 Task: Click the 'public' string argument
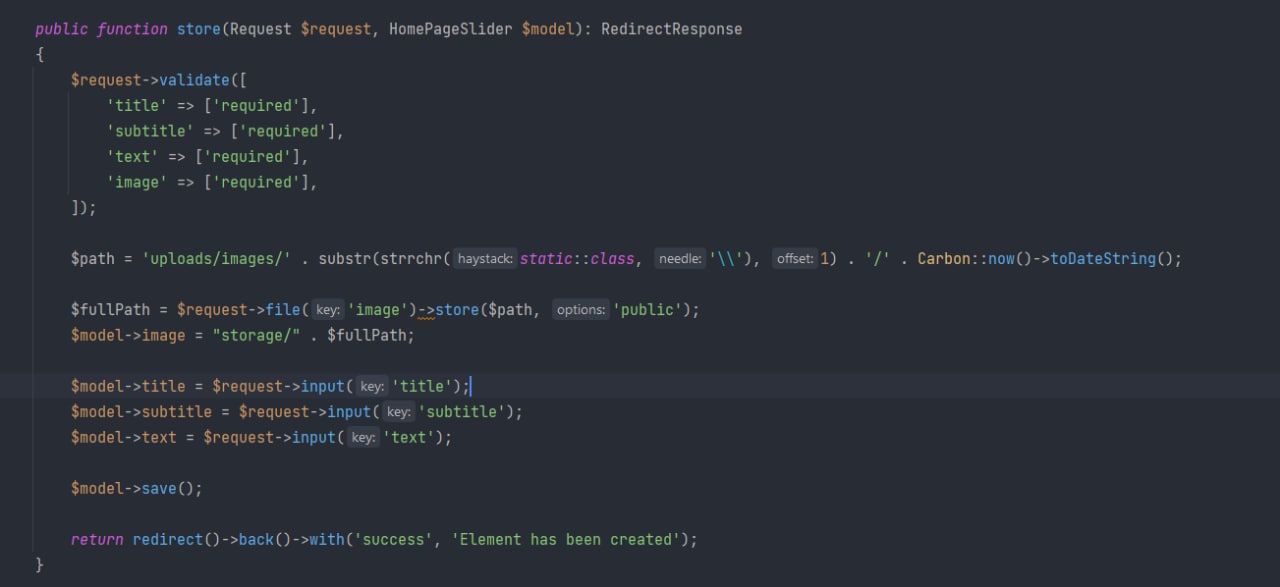pyautogui.click(x=646, y=310)
